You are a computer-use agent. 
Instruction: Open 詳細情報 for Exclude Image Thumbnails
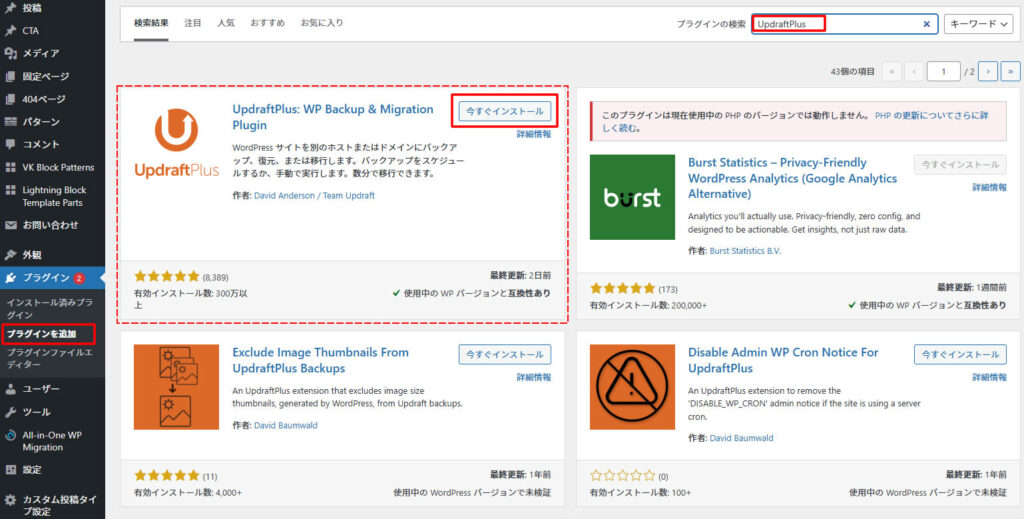point(534,377)
